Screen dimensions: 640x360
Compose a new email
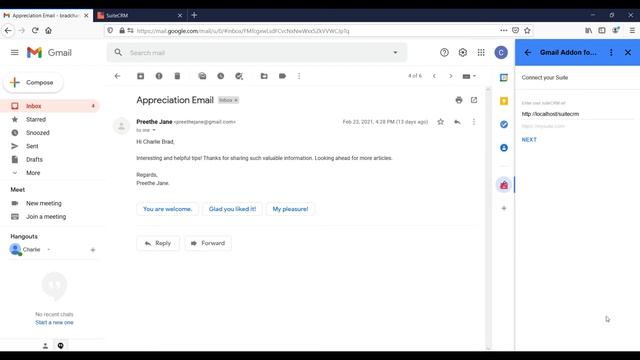click(x=33, y=82)
